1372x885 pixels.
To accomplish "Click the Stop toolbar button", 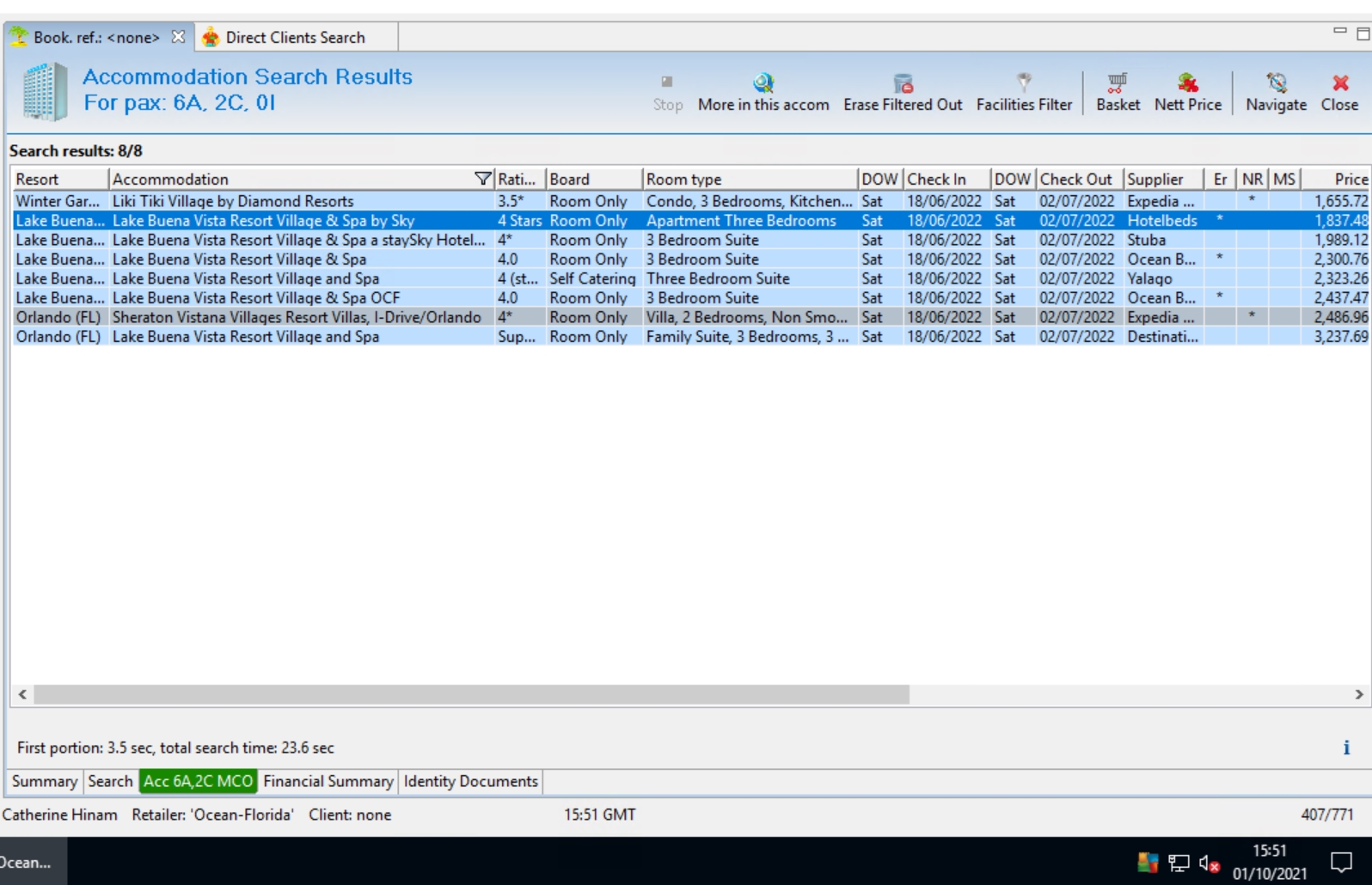I will tap(667, 93).
